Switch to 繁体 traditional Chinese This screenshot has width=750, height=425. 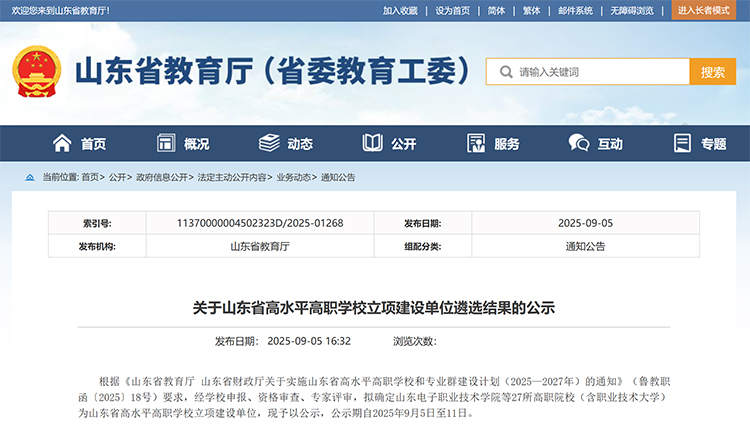point(531,10)
